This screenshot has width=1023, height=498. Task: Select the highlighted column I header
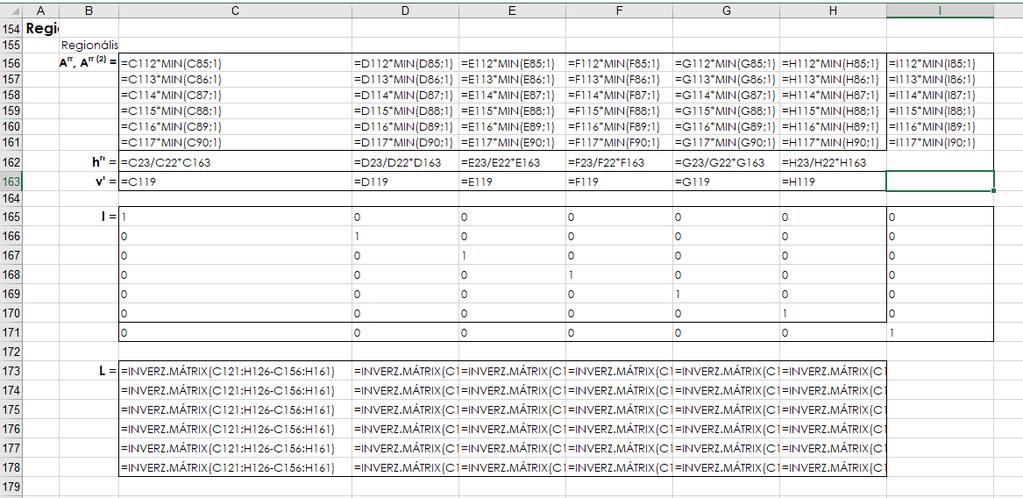(x=939, y=10)
